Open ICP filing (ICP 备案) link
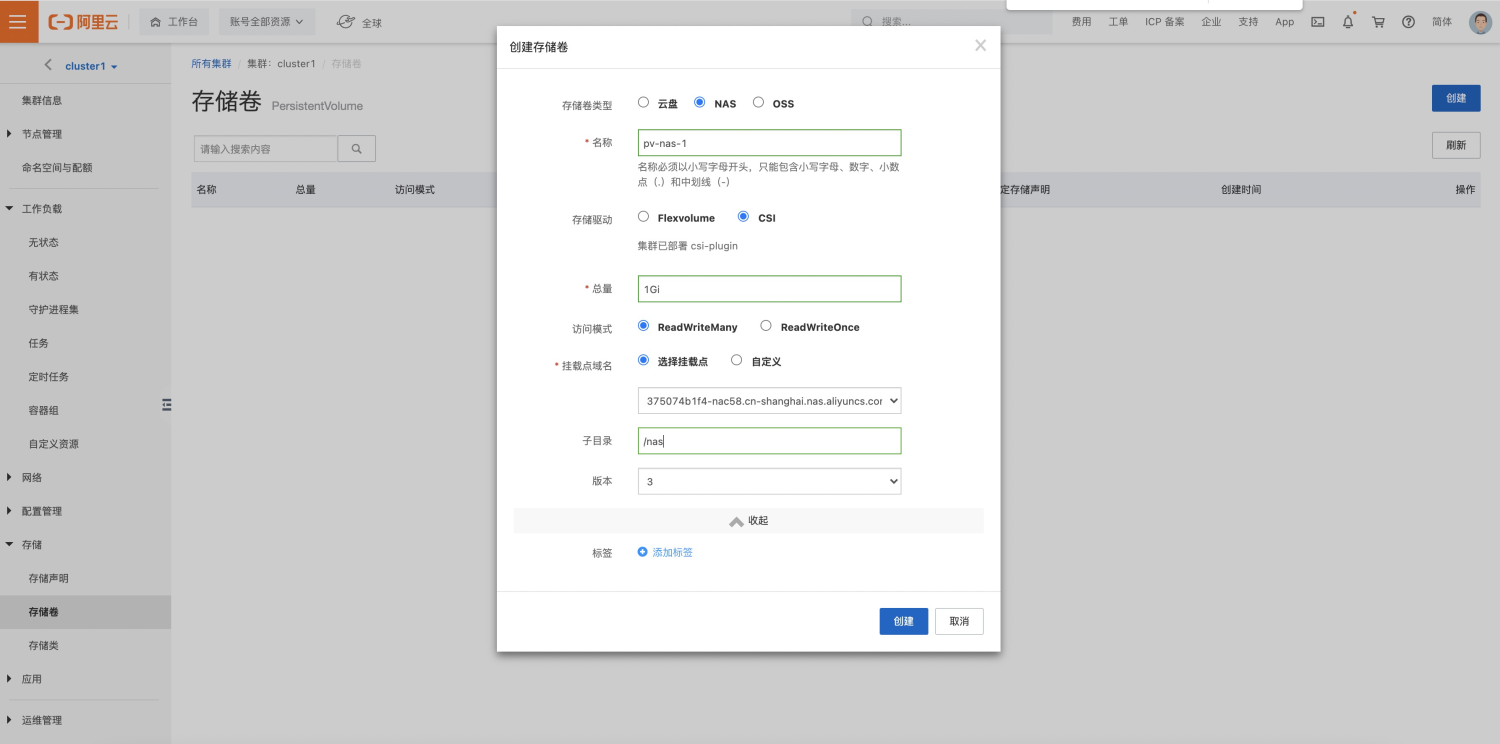Screen dimensions: 1500x744 (x=1165, y=22)
